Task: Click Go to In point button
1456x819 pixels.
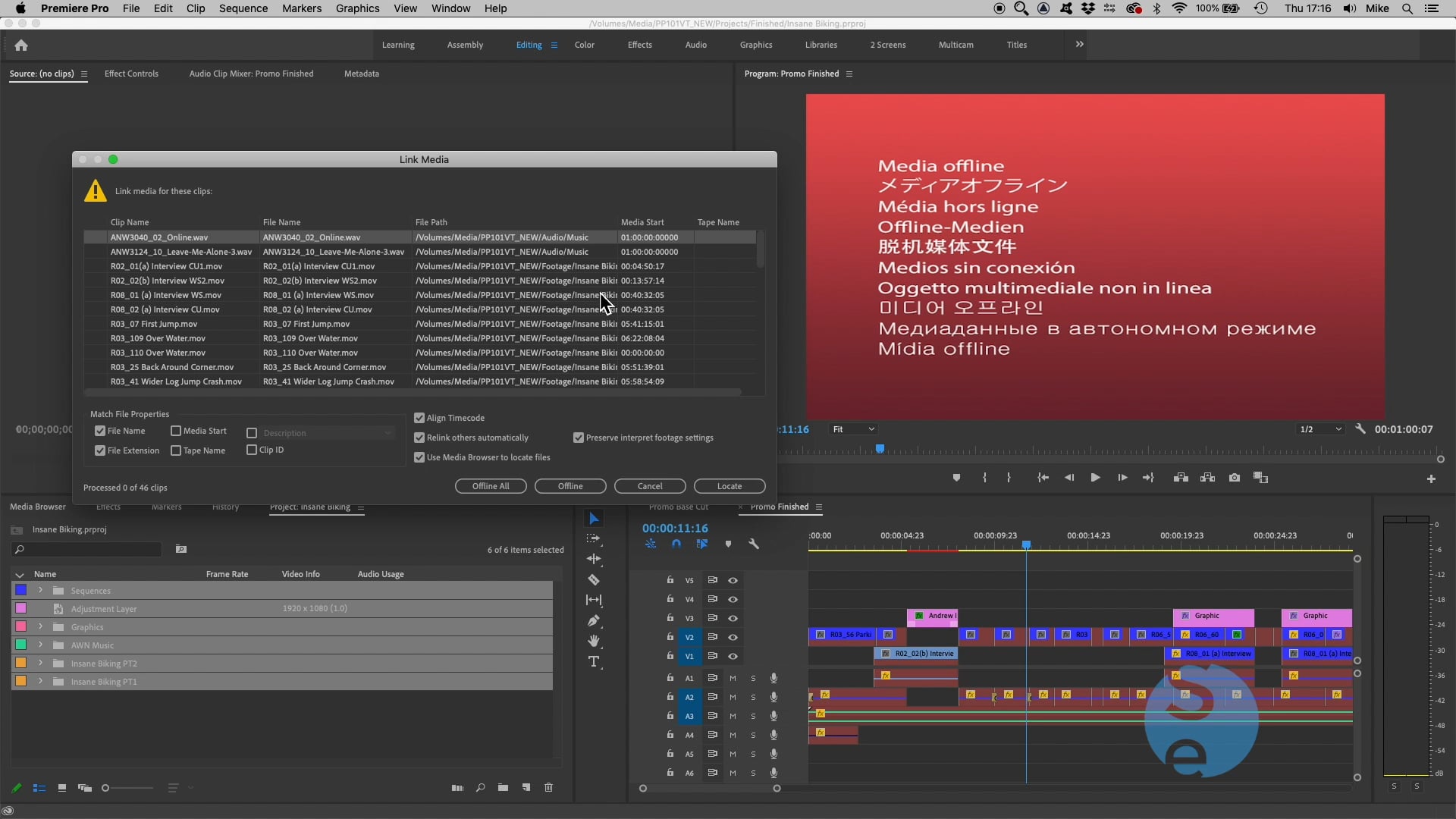Action: [x=1043, y=478]
